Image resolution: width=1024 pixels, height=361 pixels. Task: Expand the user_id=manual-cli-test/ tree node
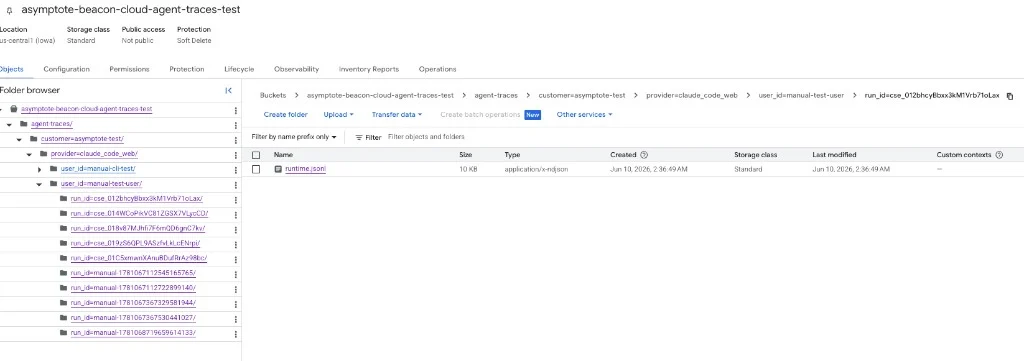click(39, 169)
